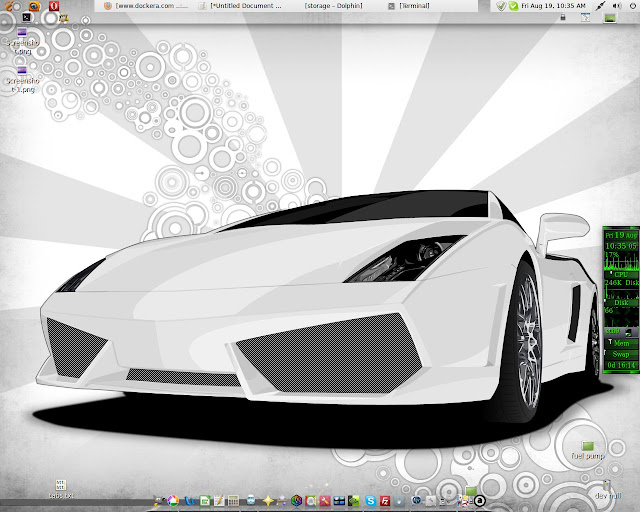Click the 10:35 clock in GKrellM widget
The image size is (640, 512).
[x=621, y=246]
